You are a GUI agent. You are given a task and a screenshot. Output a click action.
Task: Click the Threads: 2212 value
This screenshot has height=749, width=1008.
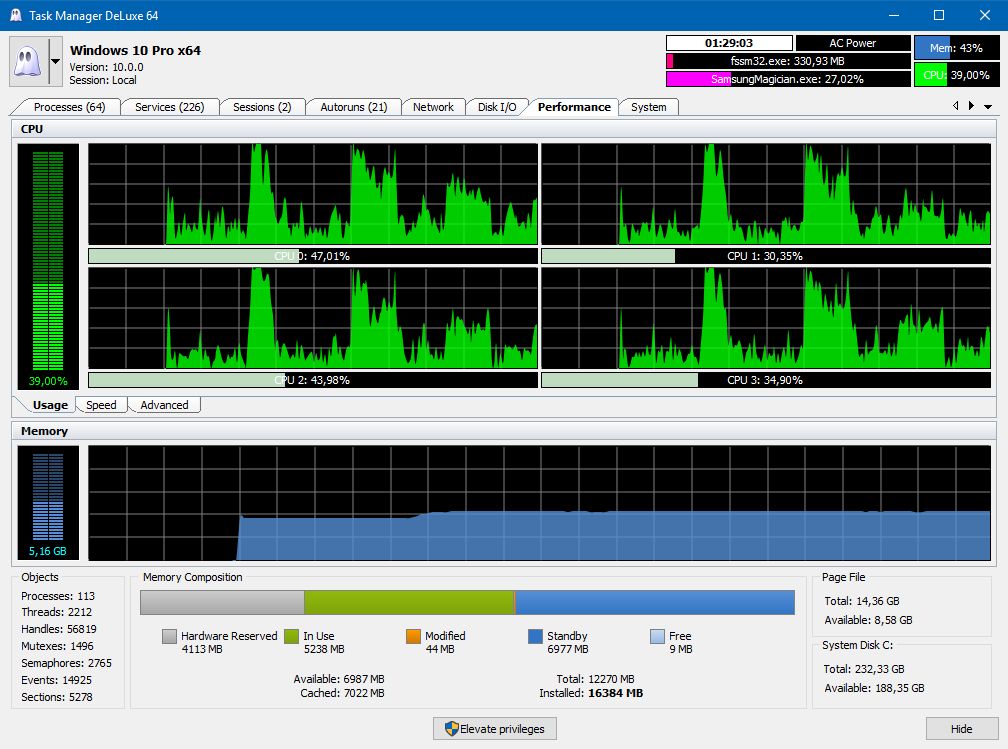(x=57, y=612)
